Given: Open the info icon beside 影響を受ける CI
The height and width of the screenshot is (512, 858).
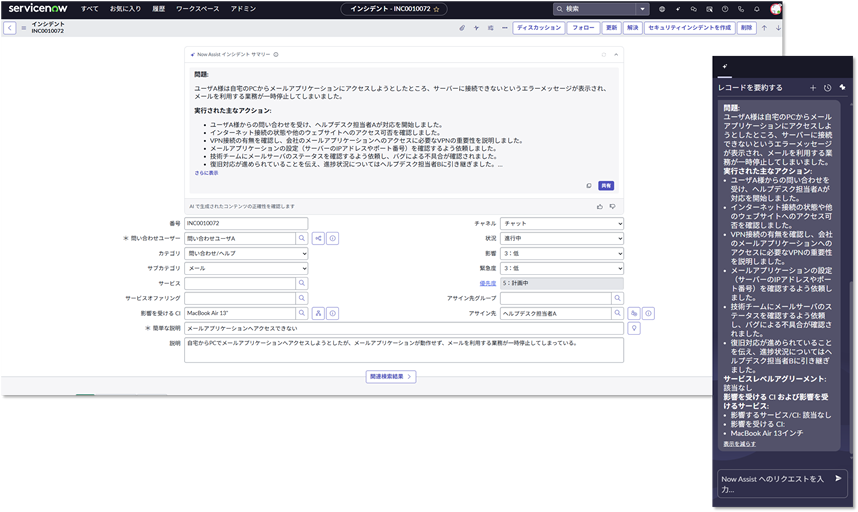Looking at the screenshot, I should pos(333,313).
